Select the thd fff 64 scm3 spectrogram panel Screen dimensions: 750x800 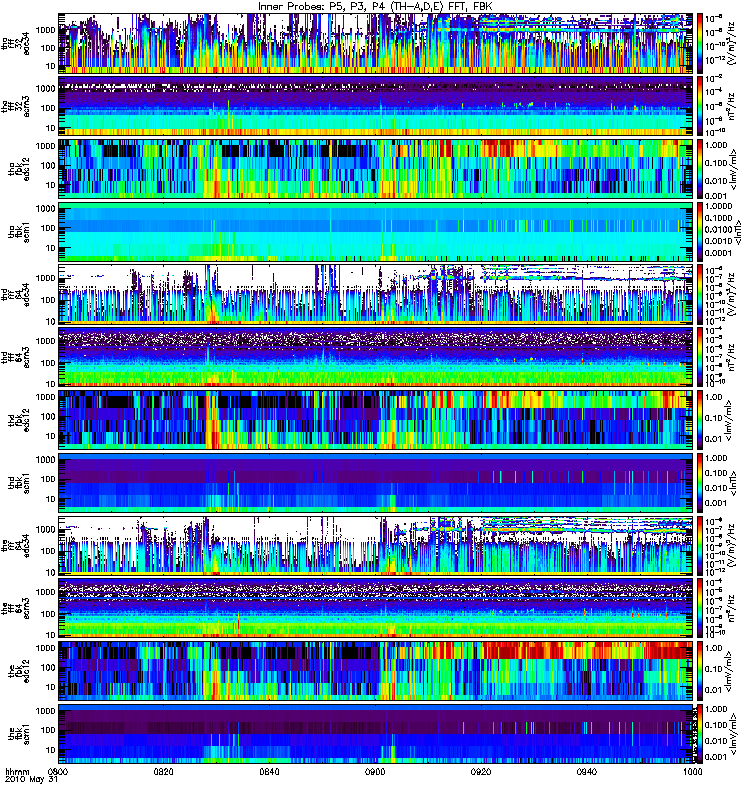[376, 357]
